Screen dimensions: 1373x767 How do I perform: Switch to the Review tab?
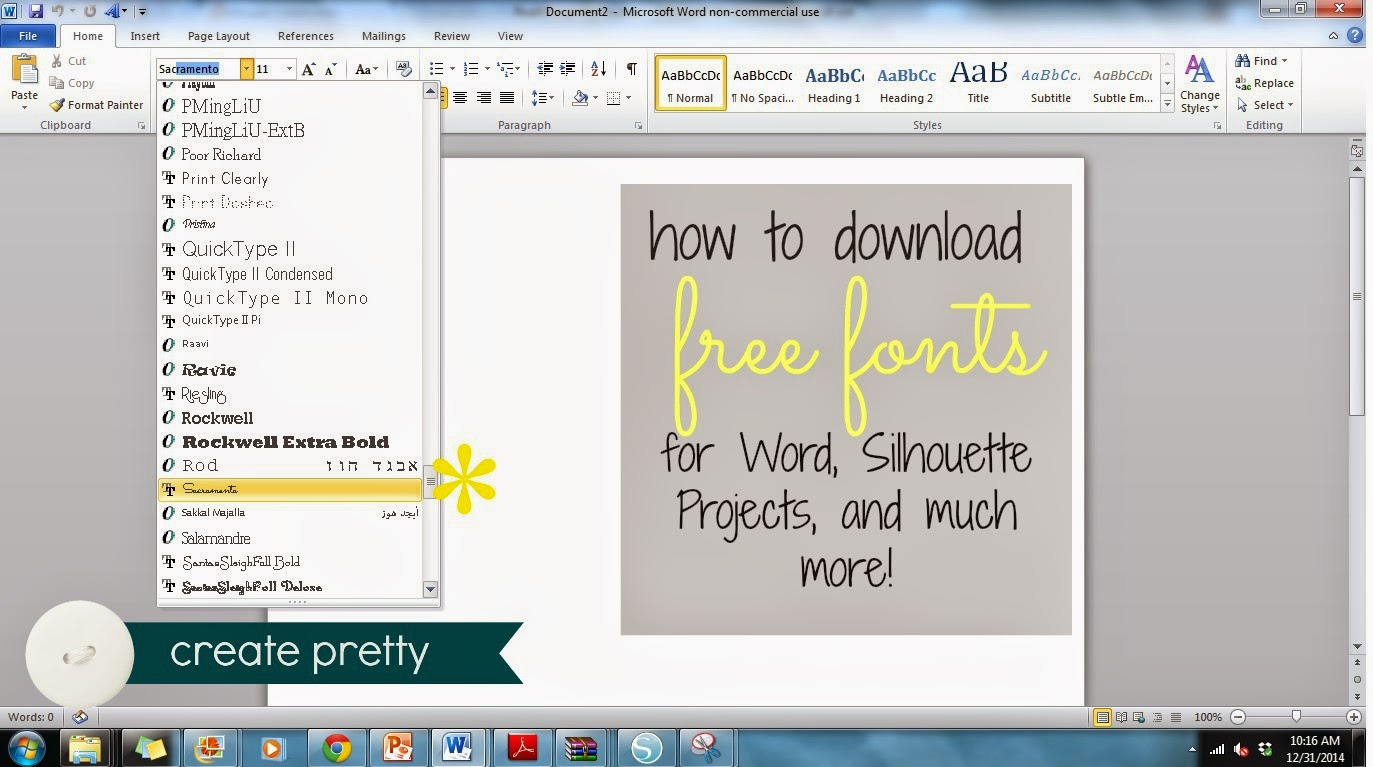pos(452,36)
